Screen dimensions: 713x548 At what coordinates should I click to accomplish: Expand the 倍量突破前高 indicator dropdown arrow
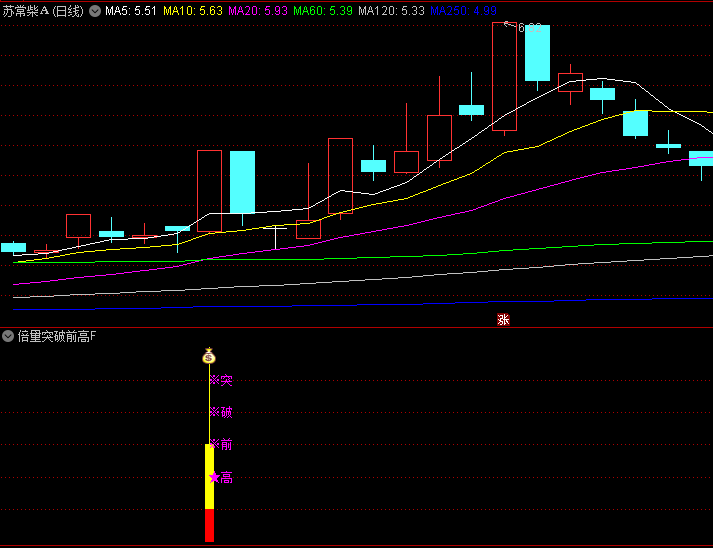tap(9, 337)
